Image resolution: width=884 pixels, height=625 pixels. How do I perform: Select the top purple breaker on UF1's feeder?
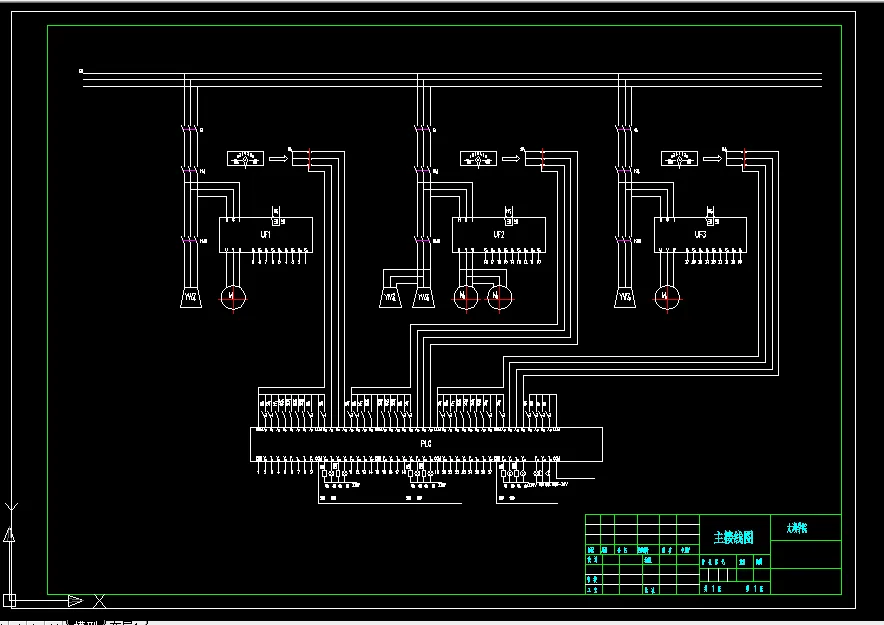(x=190, y=129)
